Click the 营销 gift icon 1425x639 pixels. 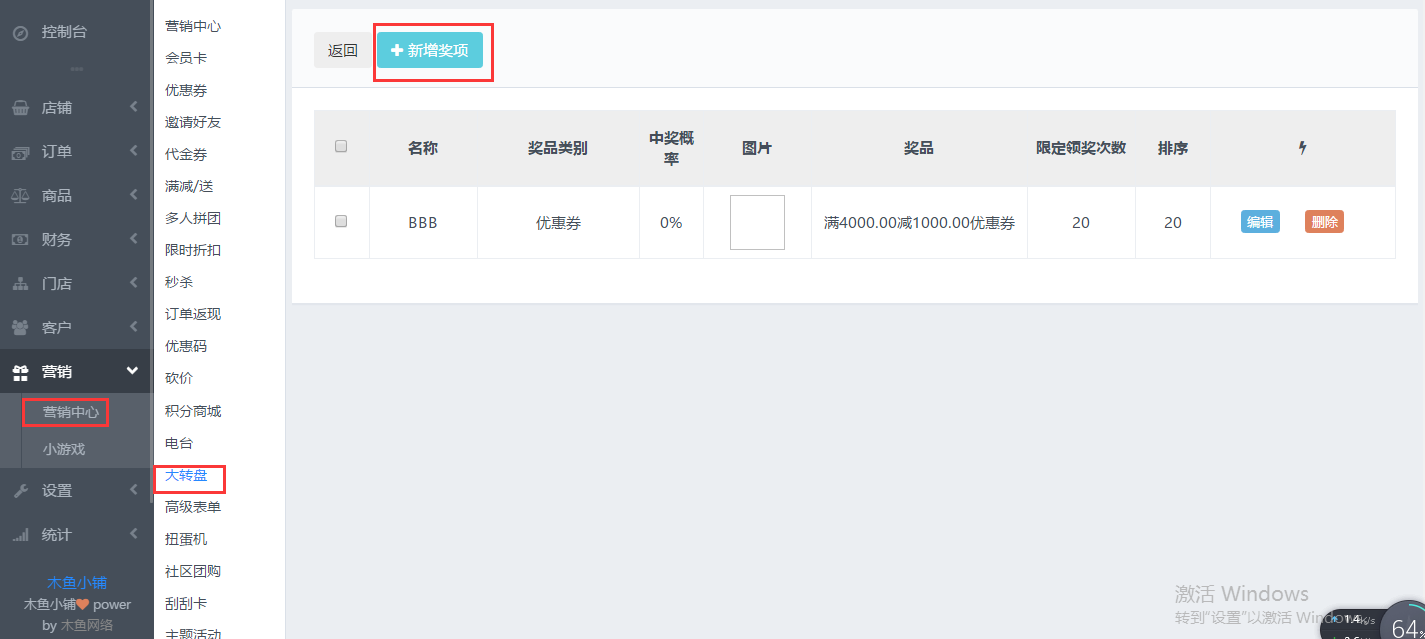coord(20,372)
